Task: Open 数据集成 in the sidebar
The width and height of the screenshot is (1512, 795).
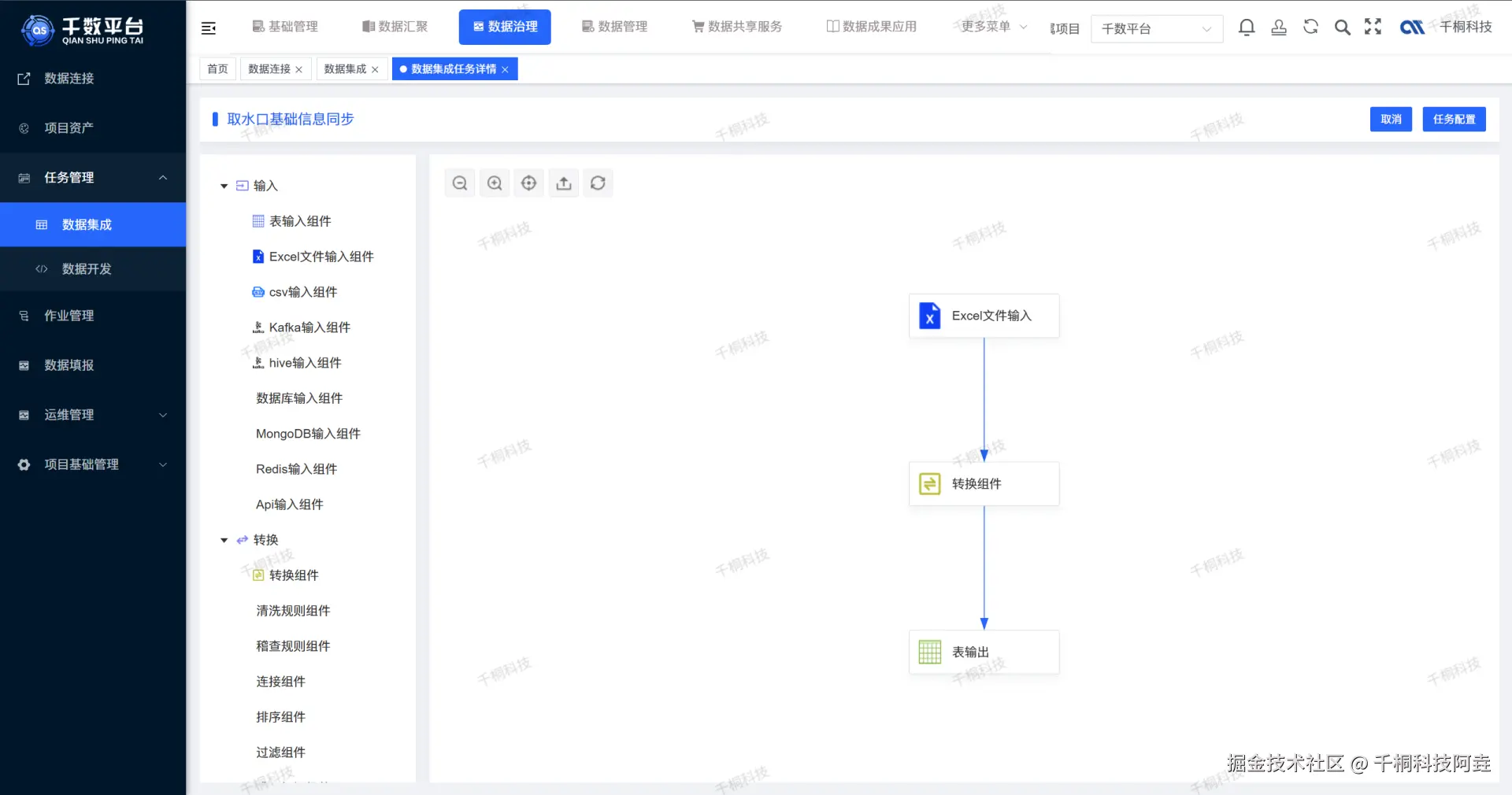Action: (x=93, y=225)
